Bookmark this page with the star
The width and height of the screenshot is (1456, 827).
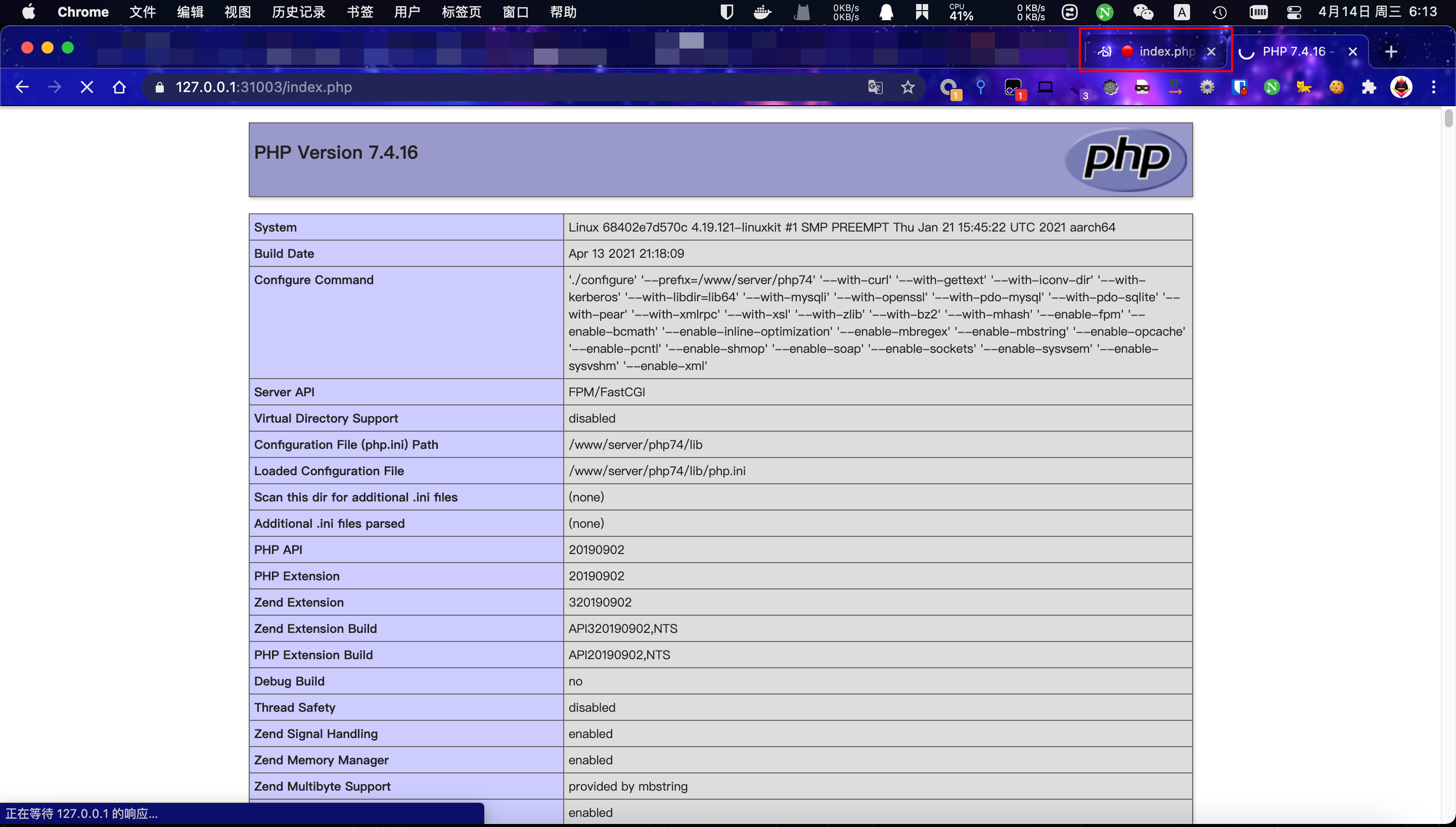[x=907, y=87]
